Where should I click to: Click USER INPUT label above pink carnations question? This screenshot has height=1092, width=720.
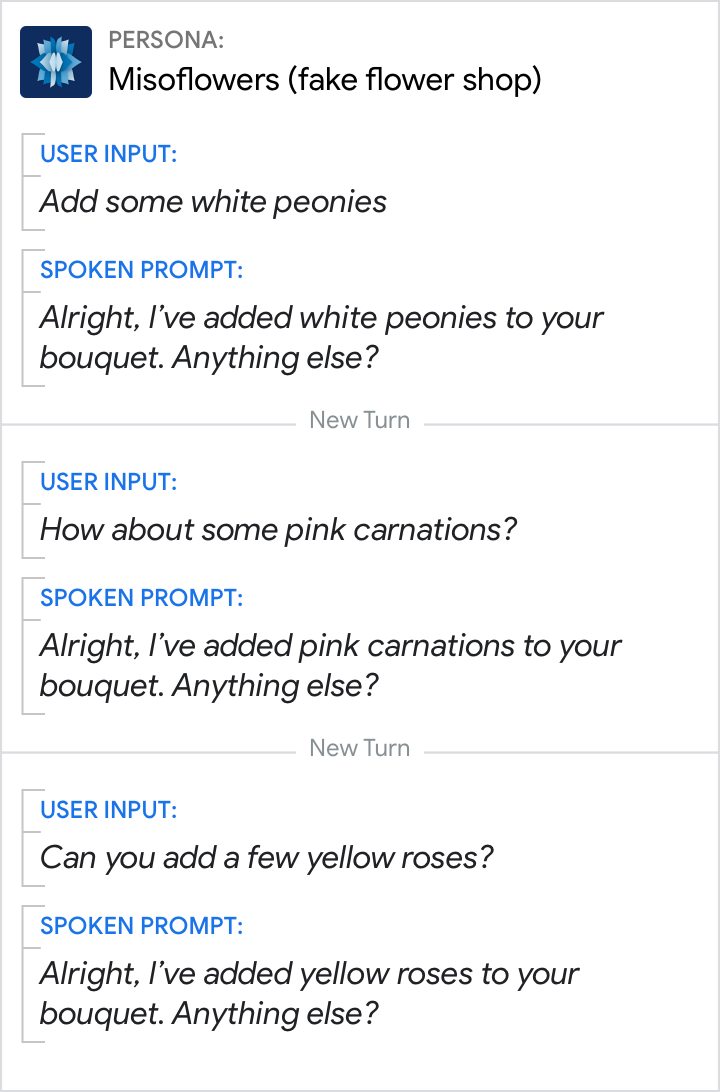(108, 482)
